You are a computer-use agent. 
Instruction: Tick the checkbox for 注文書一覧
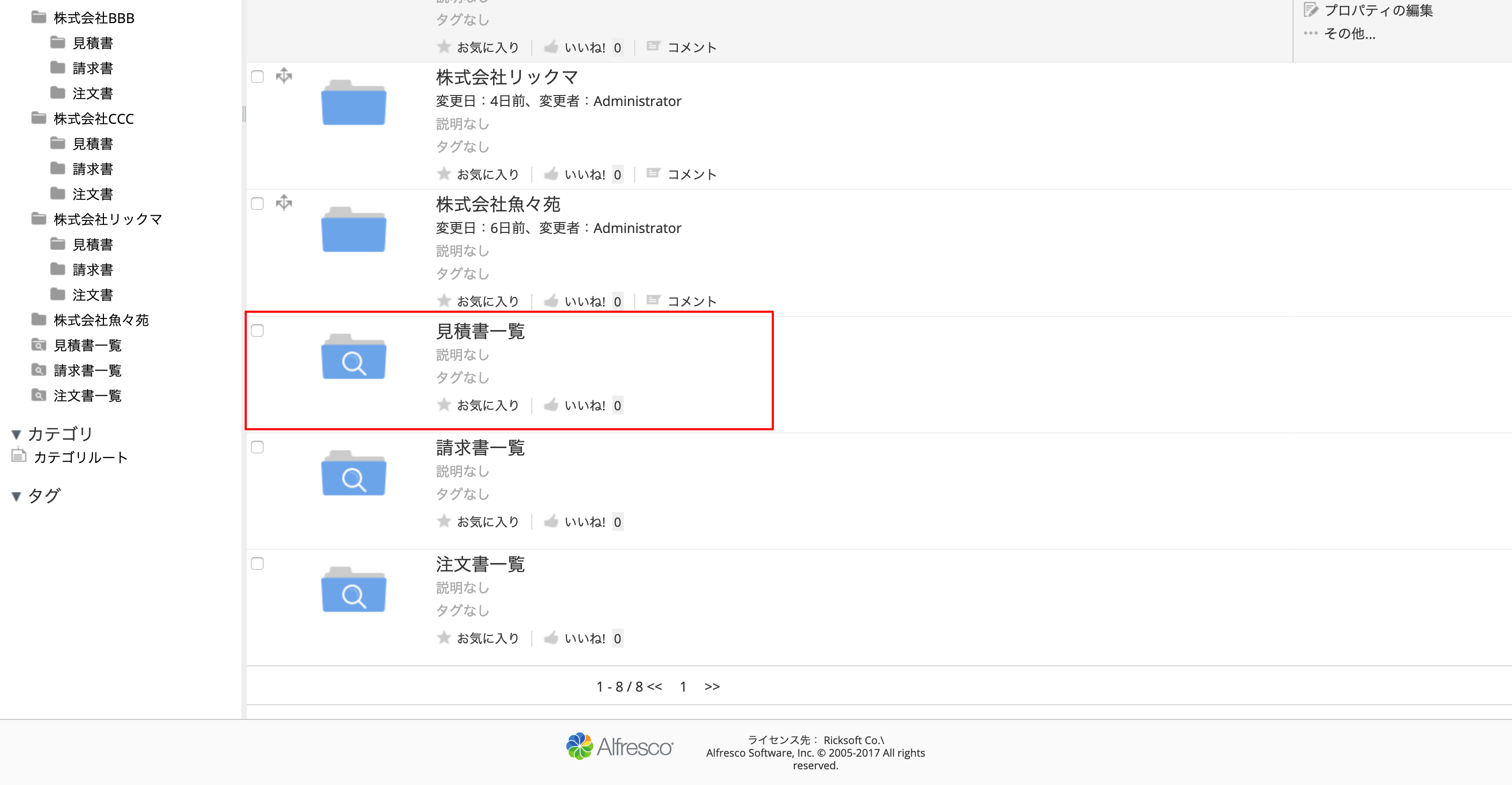[257, 564]
